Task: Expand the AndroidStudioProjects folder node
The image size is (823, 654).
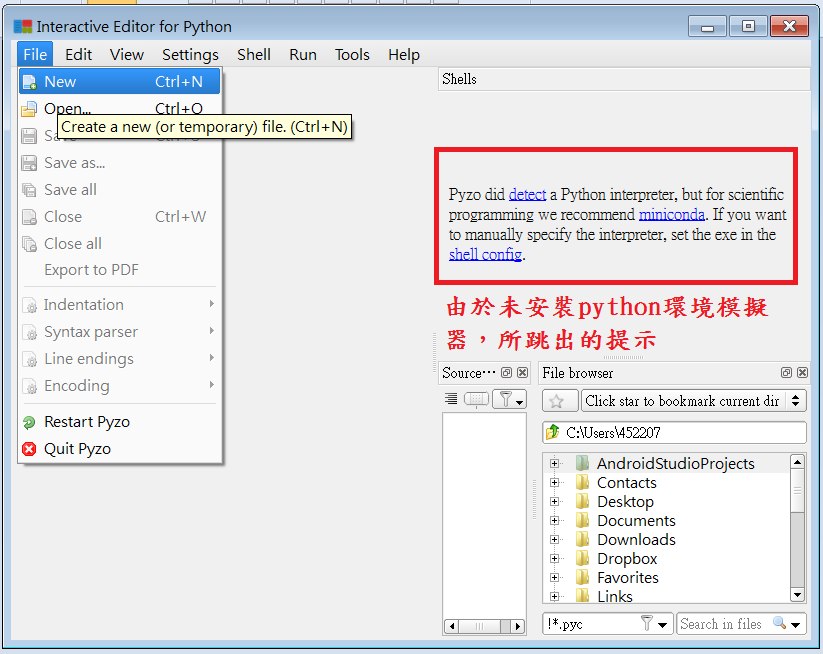Action: [x=555, y=464]
